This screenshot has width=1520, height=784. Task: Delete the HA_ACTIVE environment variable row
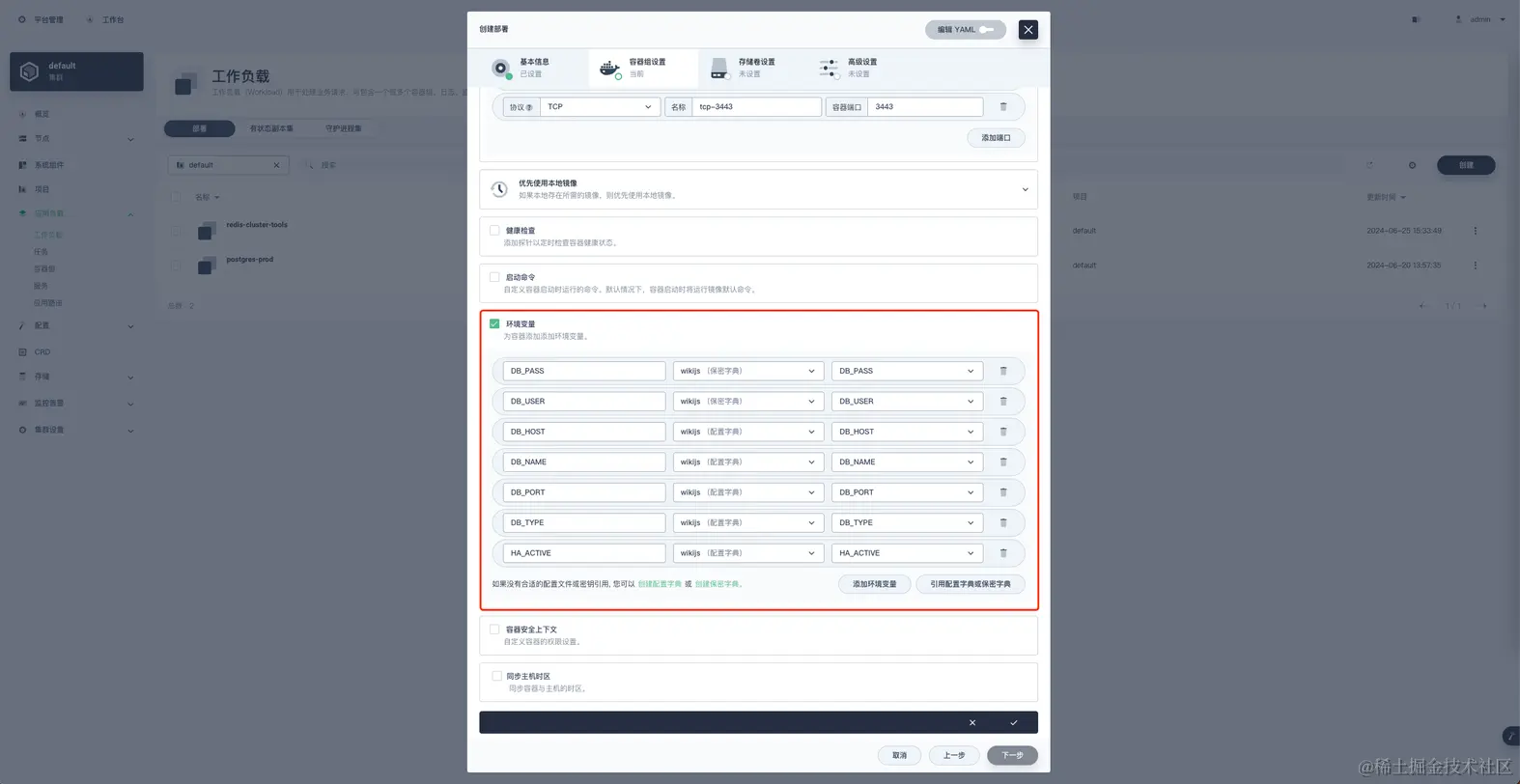(1003, 553)
